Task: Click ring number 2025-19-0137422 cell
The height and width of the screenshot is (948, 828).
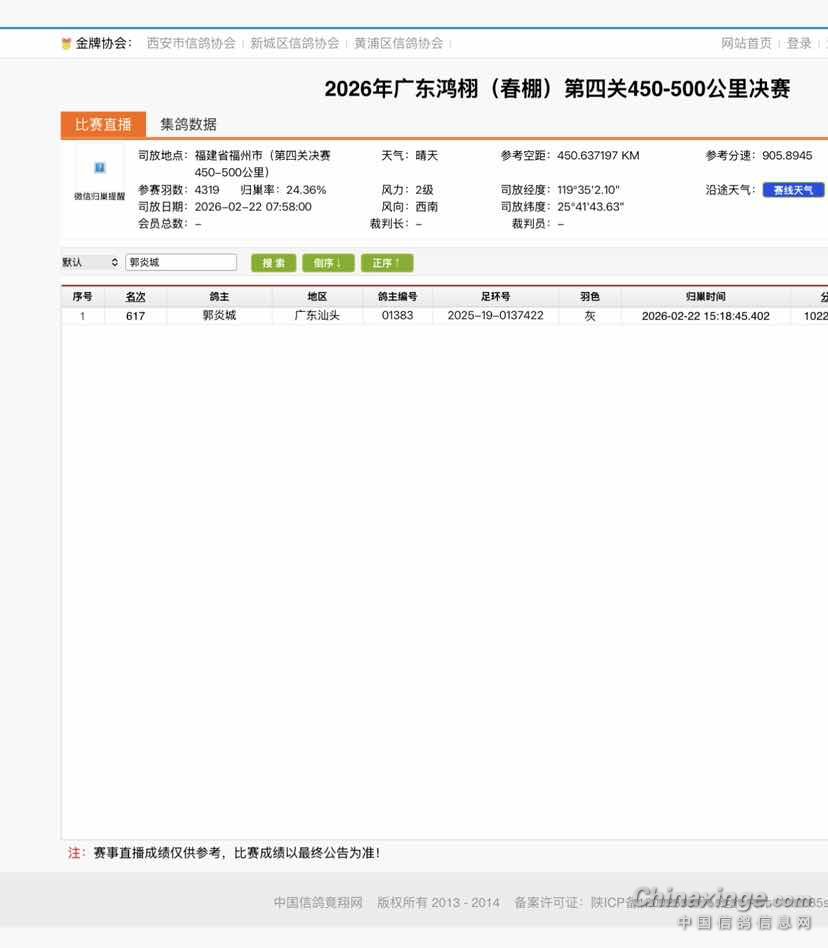Action: [x=495, y=316]
